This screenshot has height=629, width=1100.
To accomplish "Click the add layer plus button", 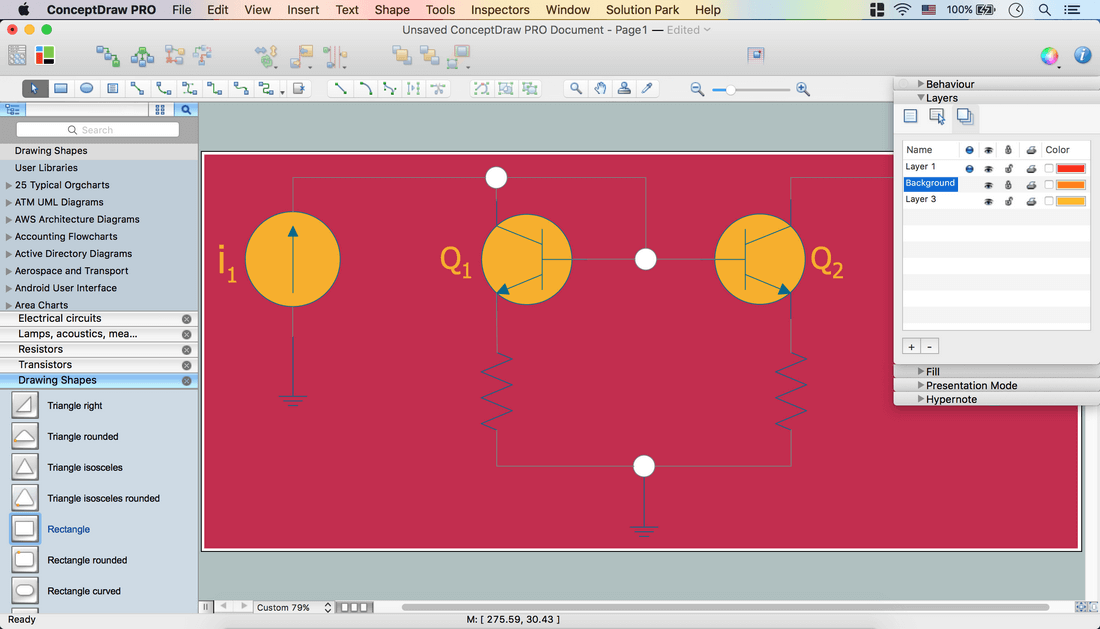I will pyautogui.click(x=911, y=347).
